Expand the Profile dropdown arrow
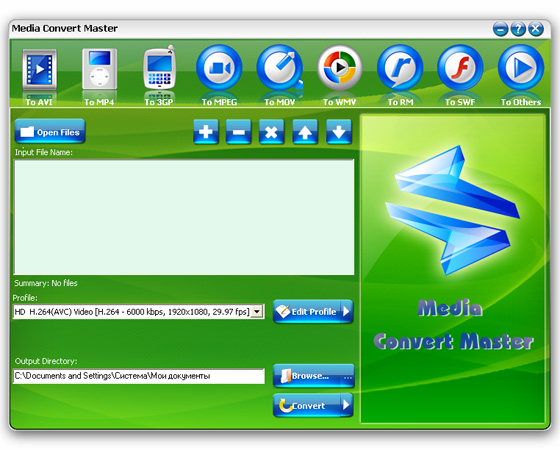560x450 pixels. tap(256, 311)
